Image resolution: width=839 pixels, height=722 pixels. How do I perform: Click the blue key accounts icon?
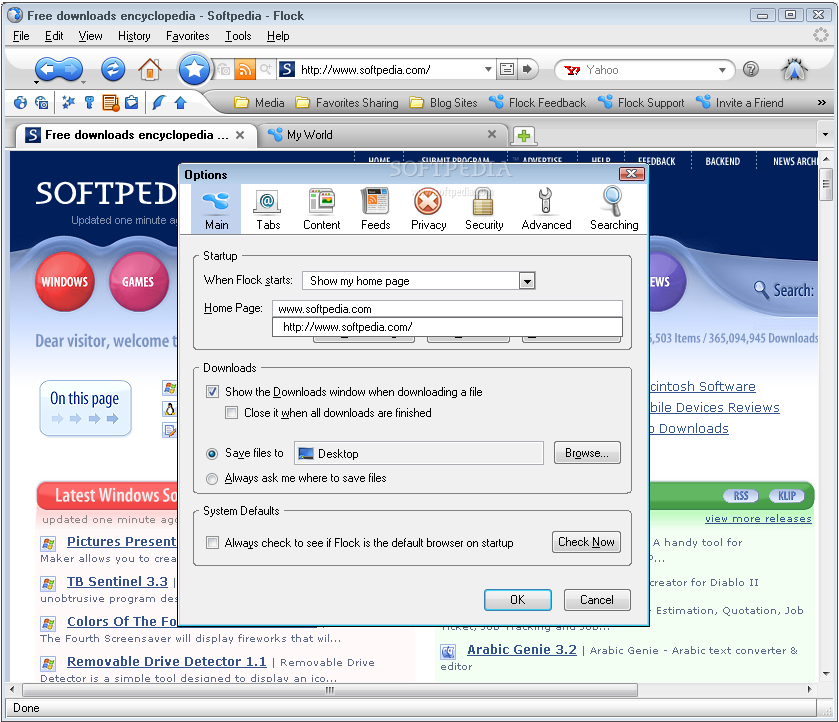click(89, 102)
